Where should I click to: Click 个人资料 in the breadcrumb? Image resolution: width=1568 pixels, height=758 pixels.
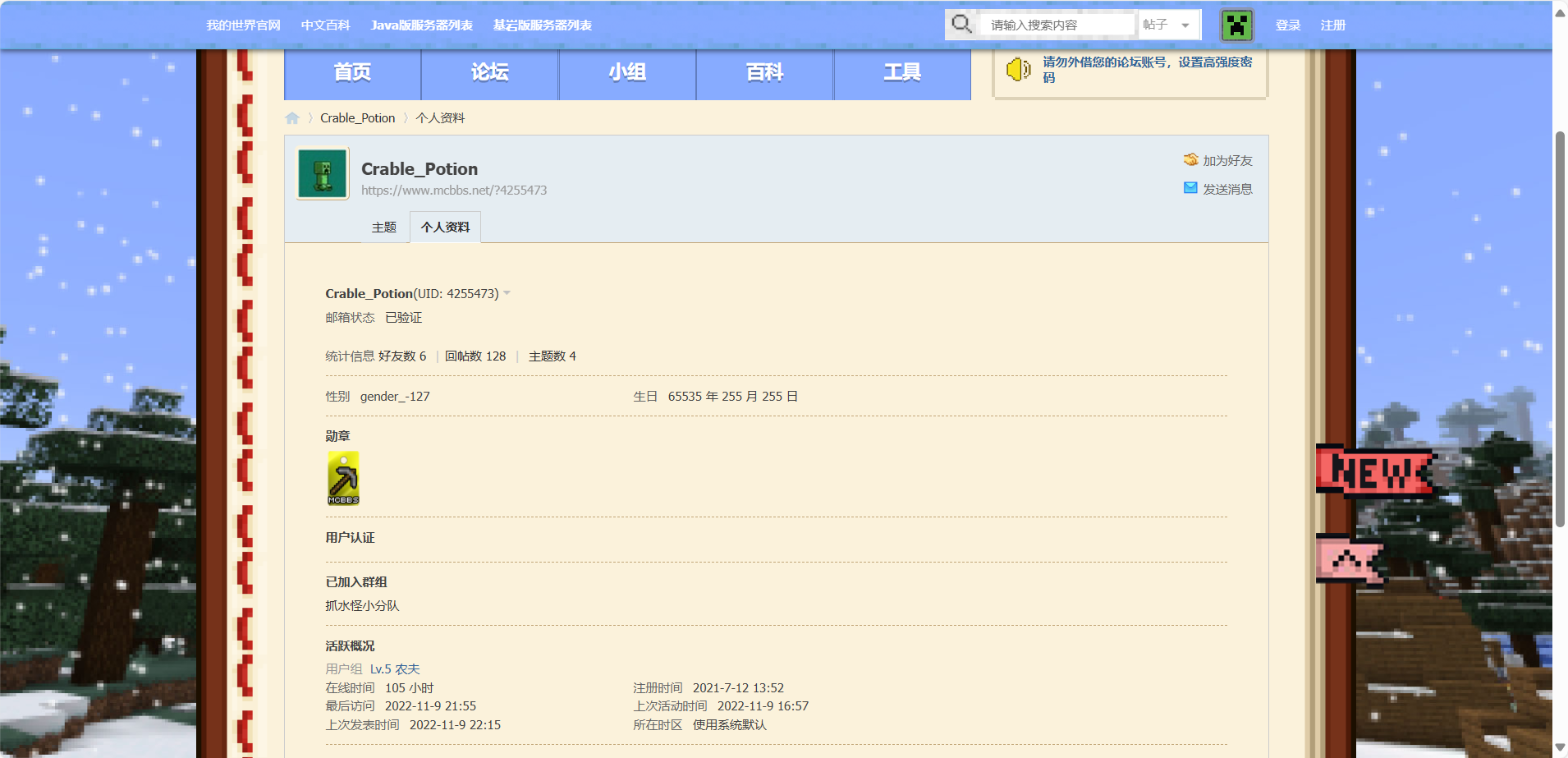point(440,118)
